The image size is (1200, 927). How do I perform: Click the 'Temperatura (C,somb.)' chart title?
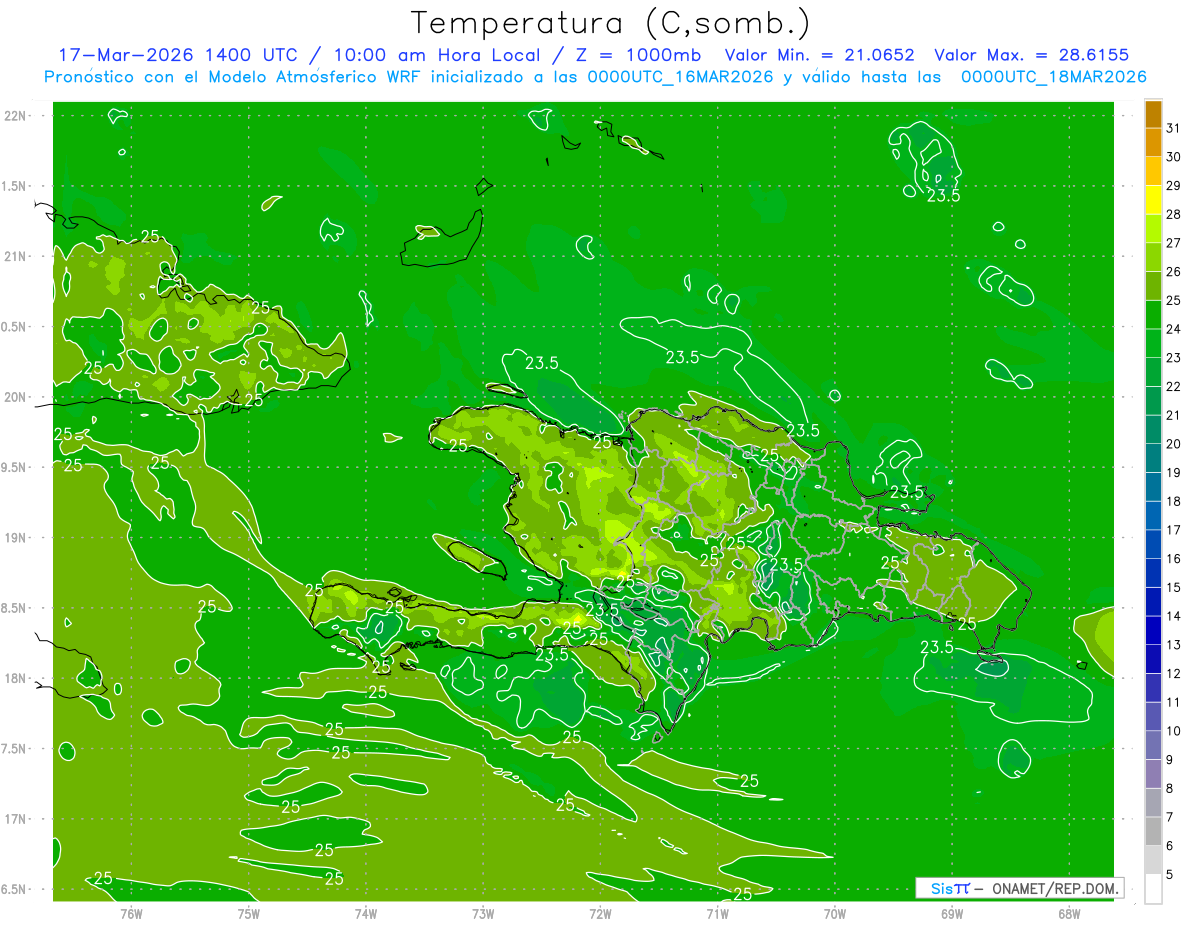tap(610, 23)
